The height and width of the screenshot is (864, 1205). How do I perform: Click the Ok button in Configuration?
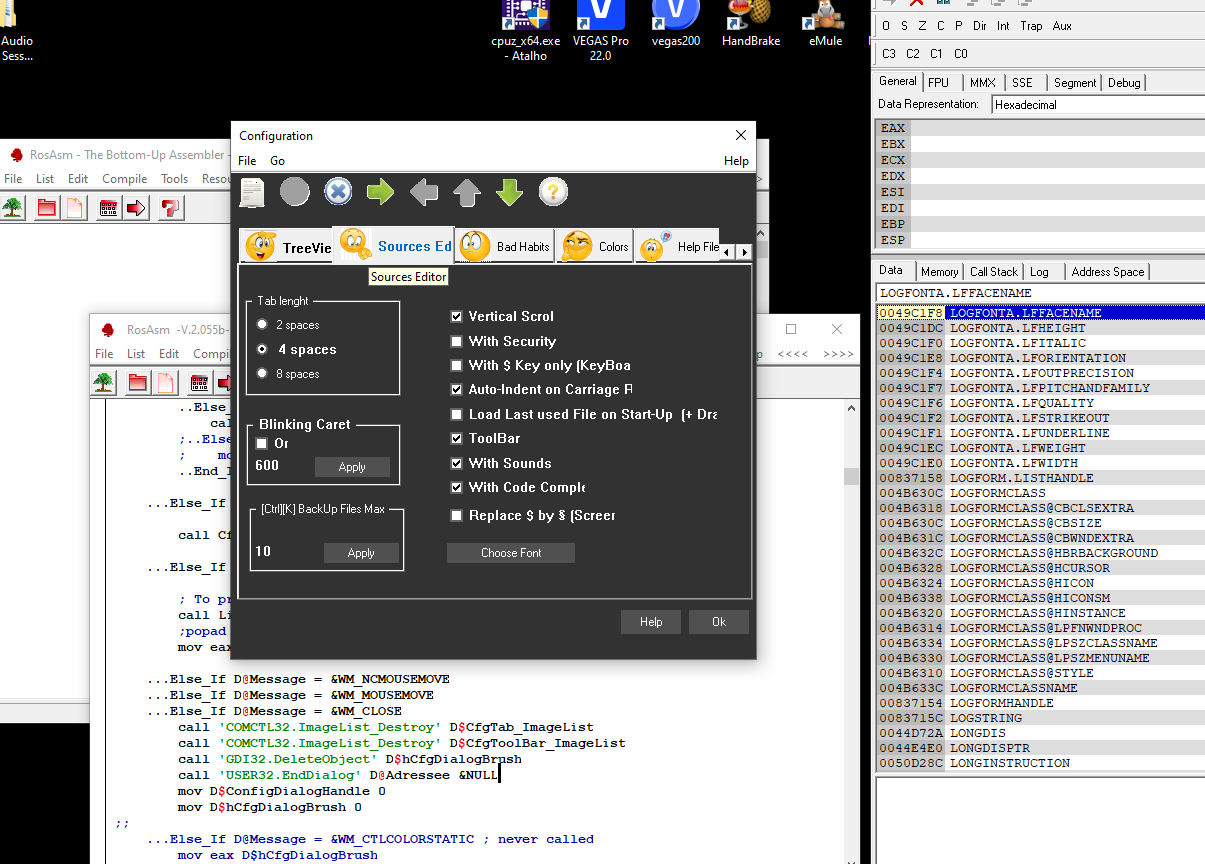(719, 622)
